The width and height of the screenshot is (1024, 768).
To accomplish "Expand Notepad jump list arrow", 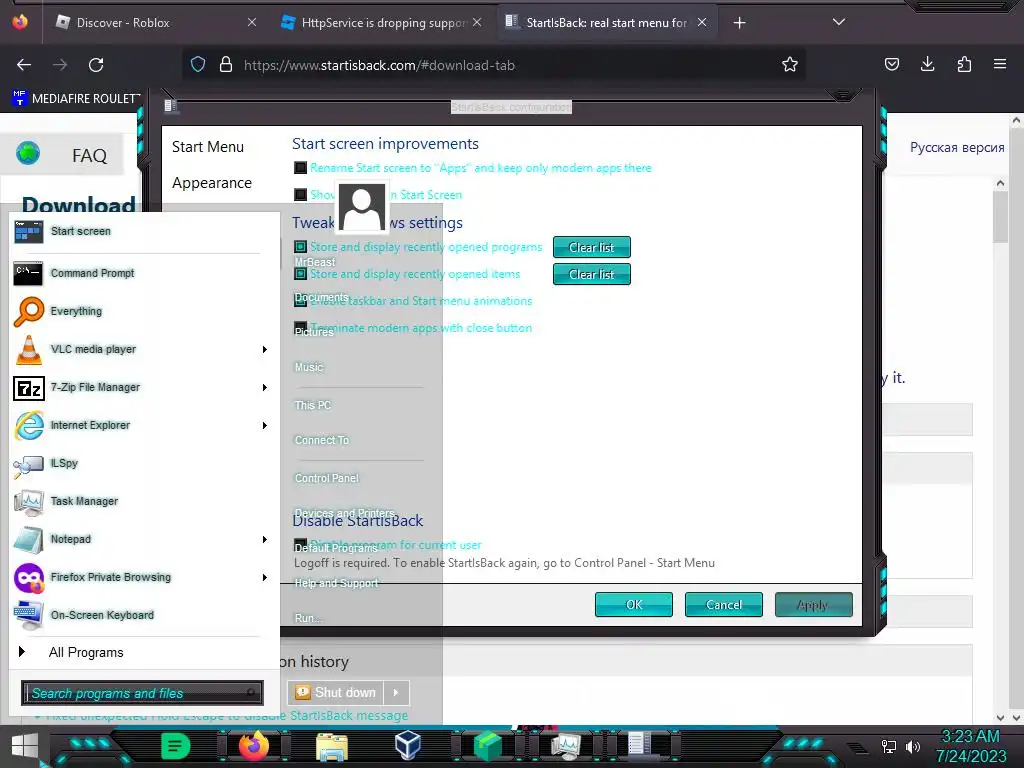I will pyautogui.click(x=264, y=539).
